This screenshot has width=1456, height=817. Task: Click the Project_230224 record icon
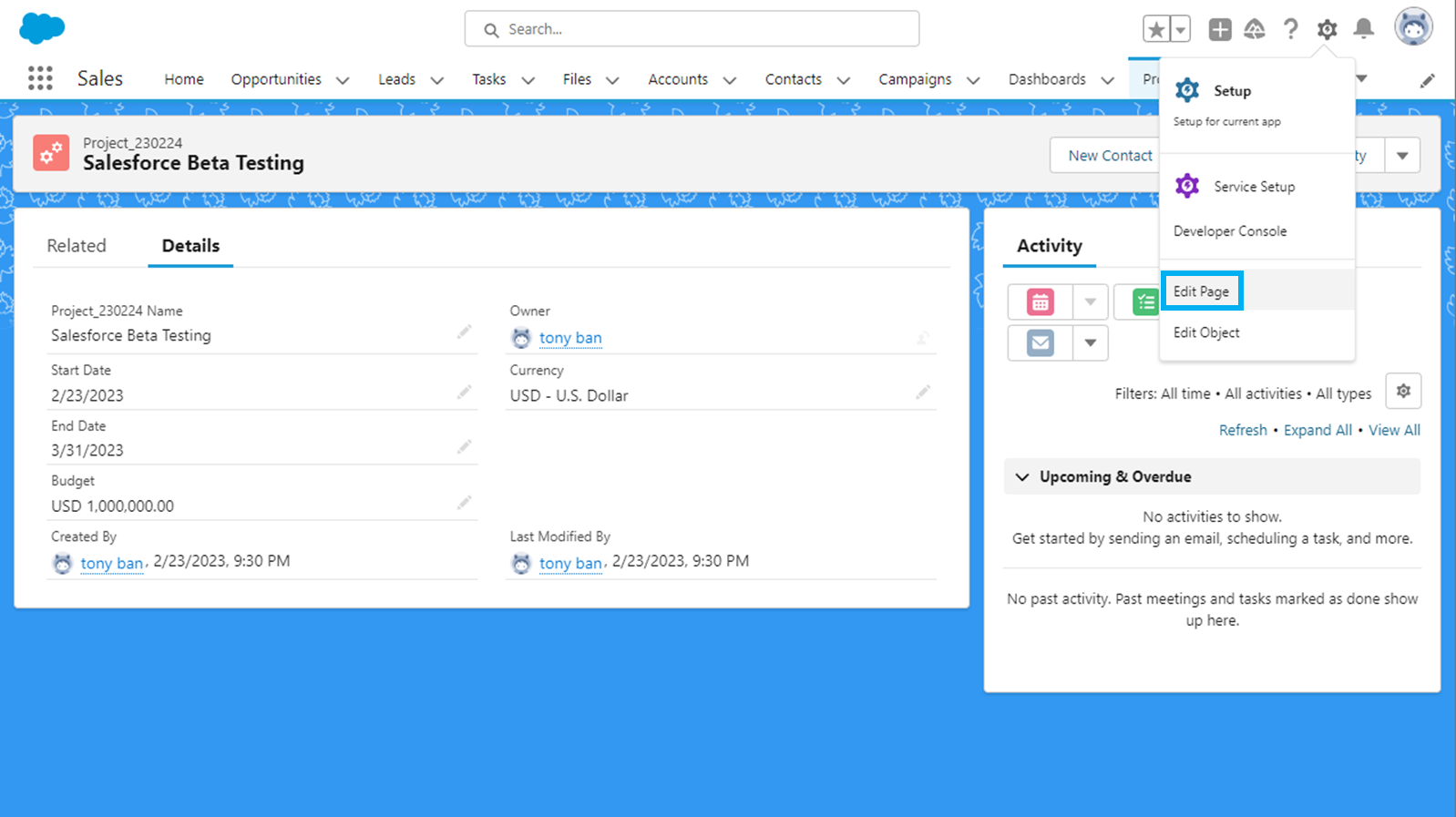[x=51, y=153]
